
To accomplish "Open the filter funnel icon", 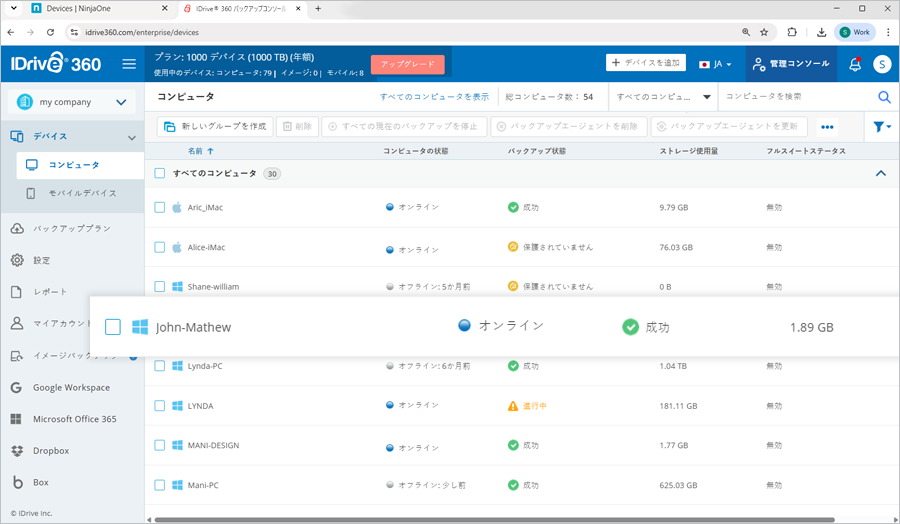I will pos(881,127).
